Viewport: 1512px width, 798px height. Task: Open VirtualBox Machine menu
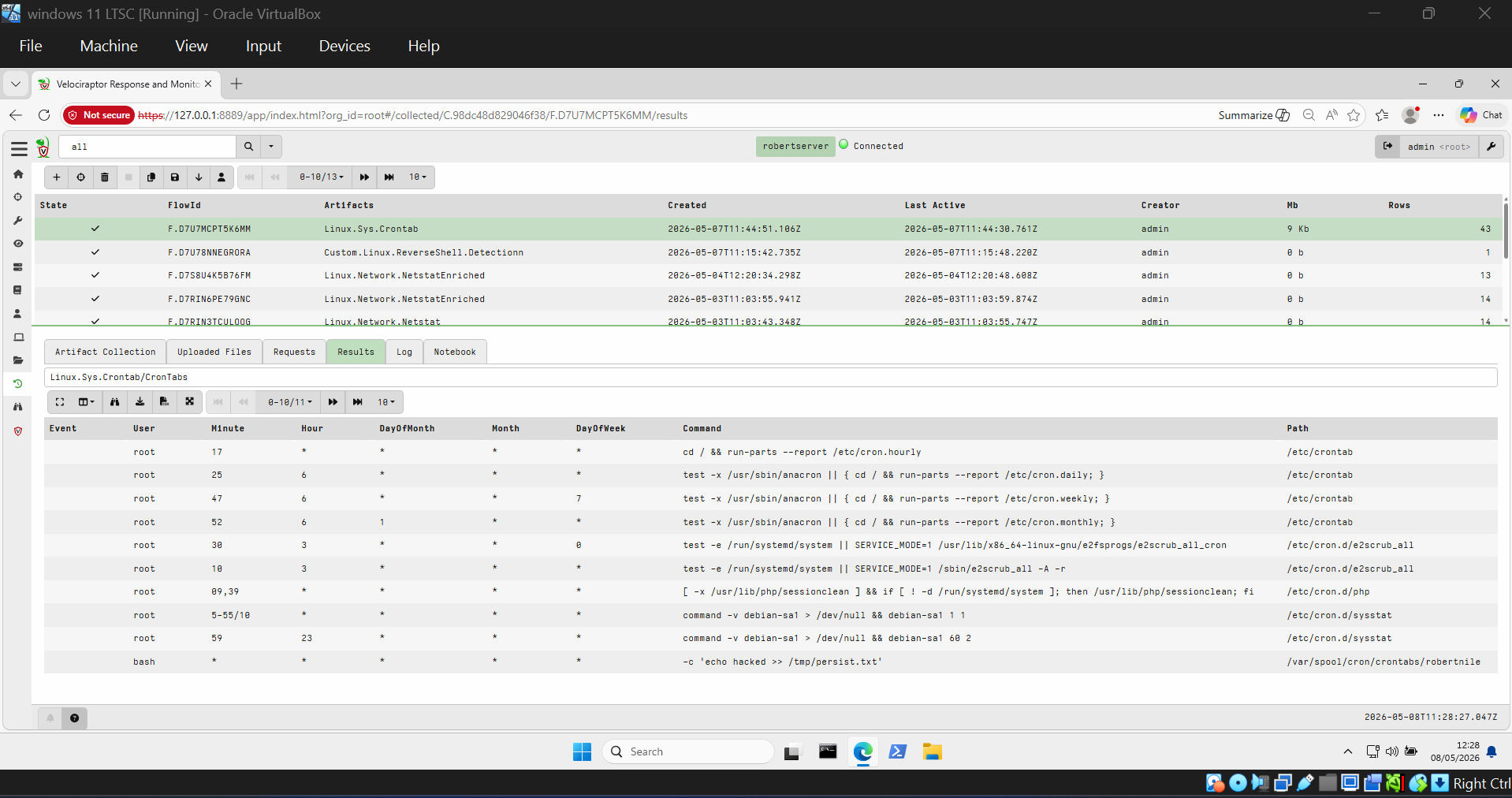tap(109, 47)
